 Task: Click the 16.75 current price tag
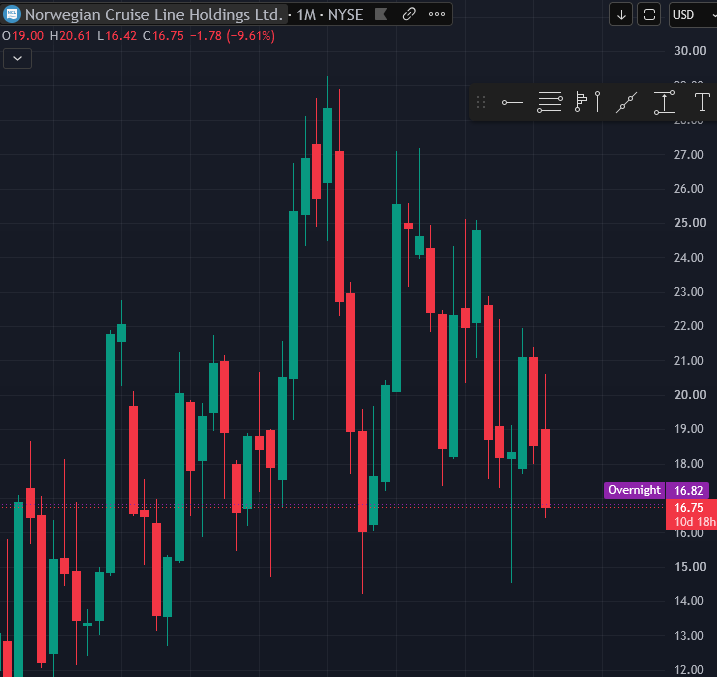689,507
